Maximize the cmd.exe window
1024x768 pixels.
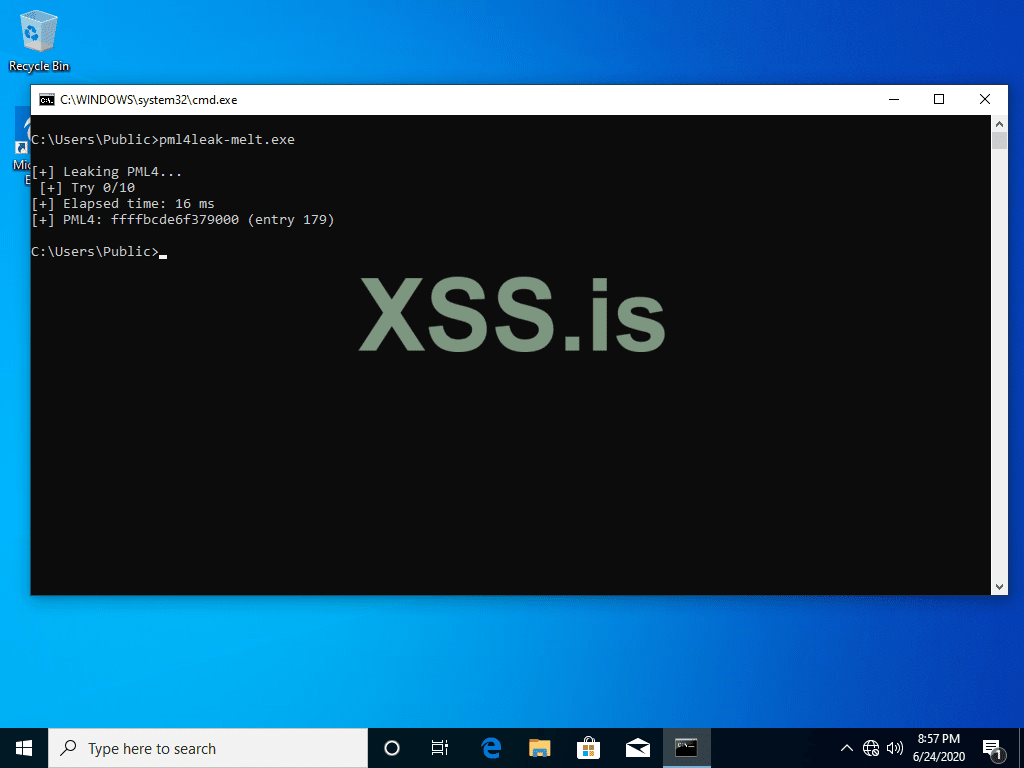[939, 99]
